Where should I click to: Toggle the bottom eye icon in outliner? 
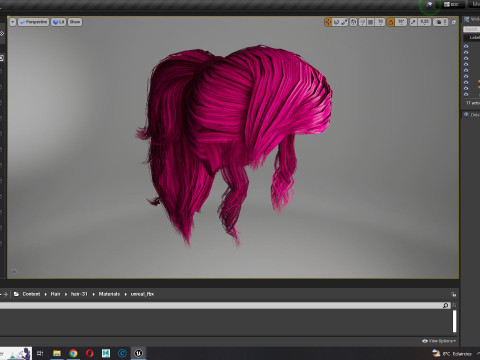tap(466, 94)
